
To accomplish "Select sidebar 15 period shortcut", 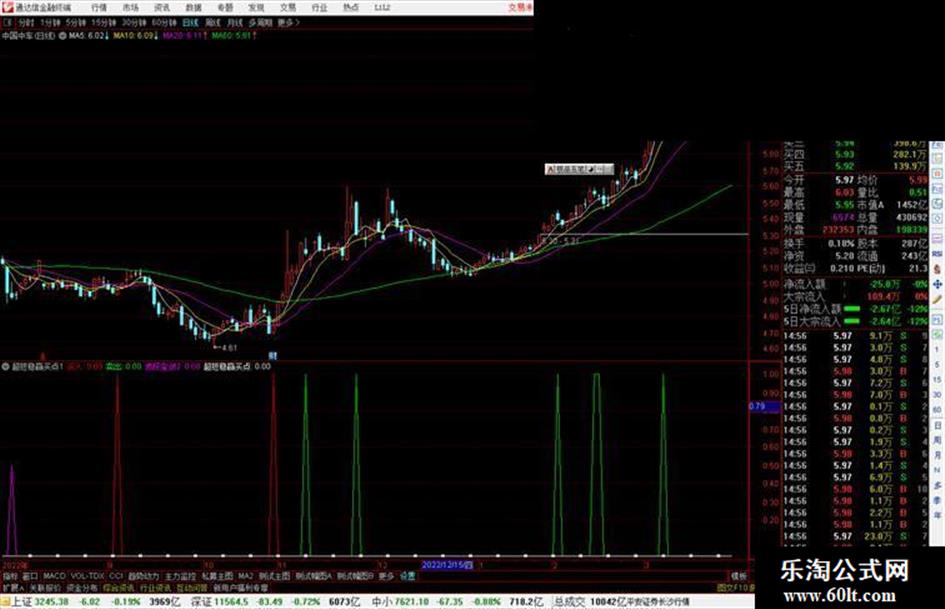I will (938, 380).
